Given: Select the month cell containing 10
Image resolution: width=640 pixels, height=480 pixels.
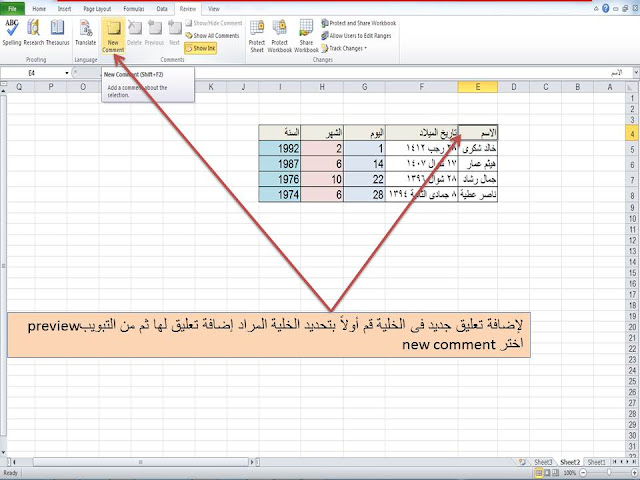Looking at the screenshot, I should click(322, 180).
